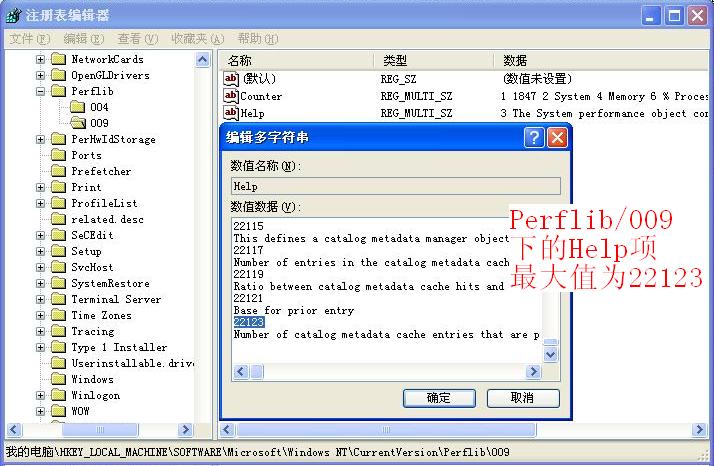Click the SvcHost folder icon
Screen dimensions: 714x466
[59, 267]
